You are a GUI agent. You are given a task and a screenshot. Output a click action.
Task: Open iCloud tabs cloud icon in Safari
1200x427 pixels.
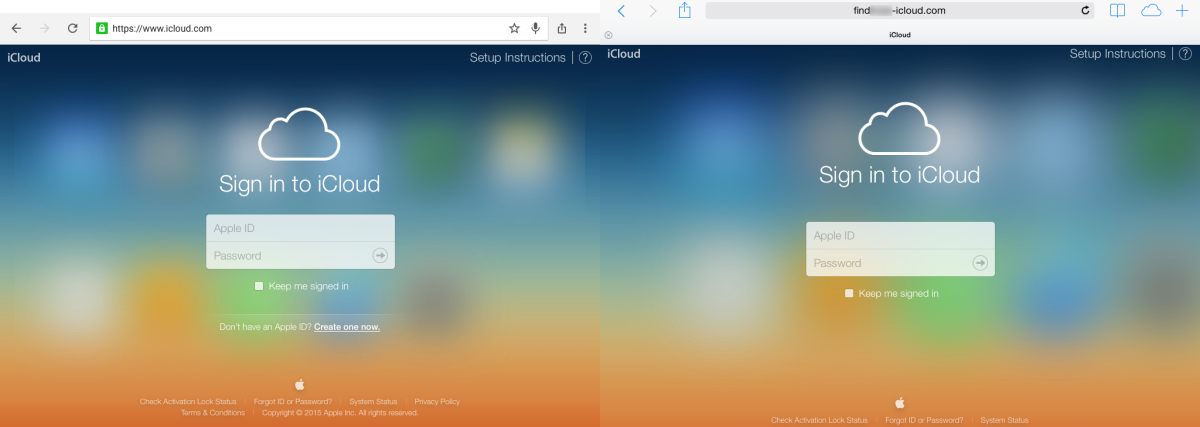pos(1151,10)
